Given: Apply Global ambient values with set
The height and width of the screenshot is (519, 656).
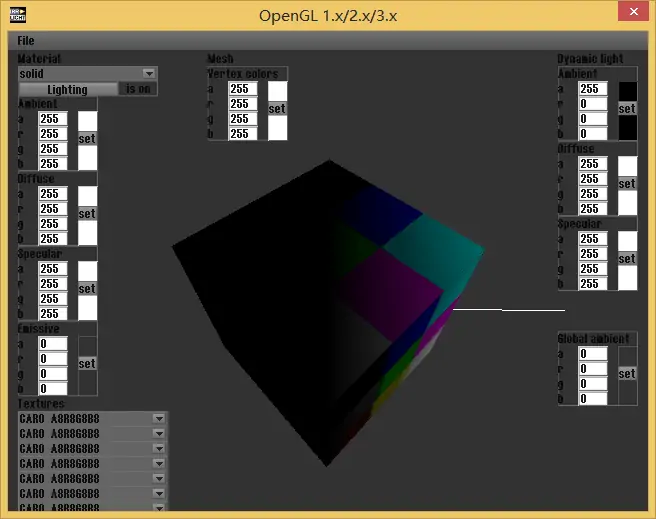Looking at the screenshot, I should (x=627, y=374).
